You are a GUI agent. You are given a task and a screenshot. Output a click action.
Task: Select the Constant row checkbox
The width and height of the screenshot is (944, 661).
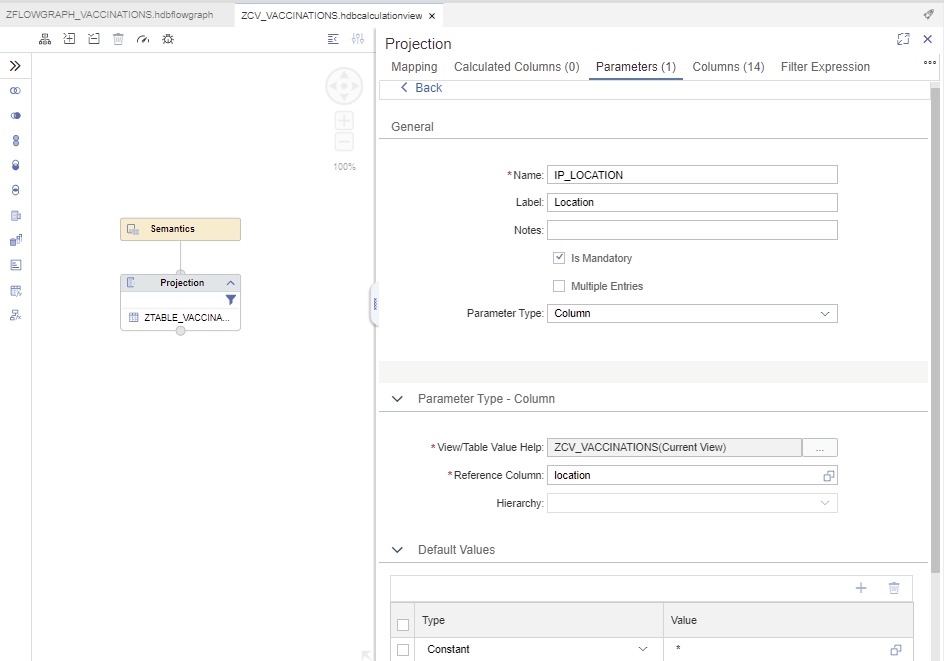[x=403, y=650]
